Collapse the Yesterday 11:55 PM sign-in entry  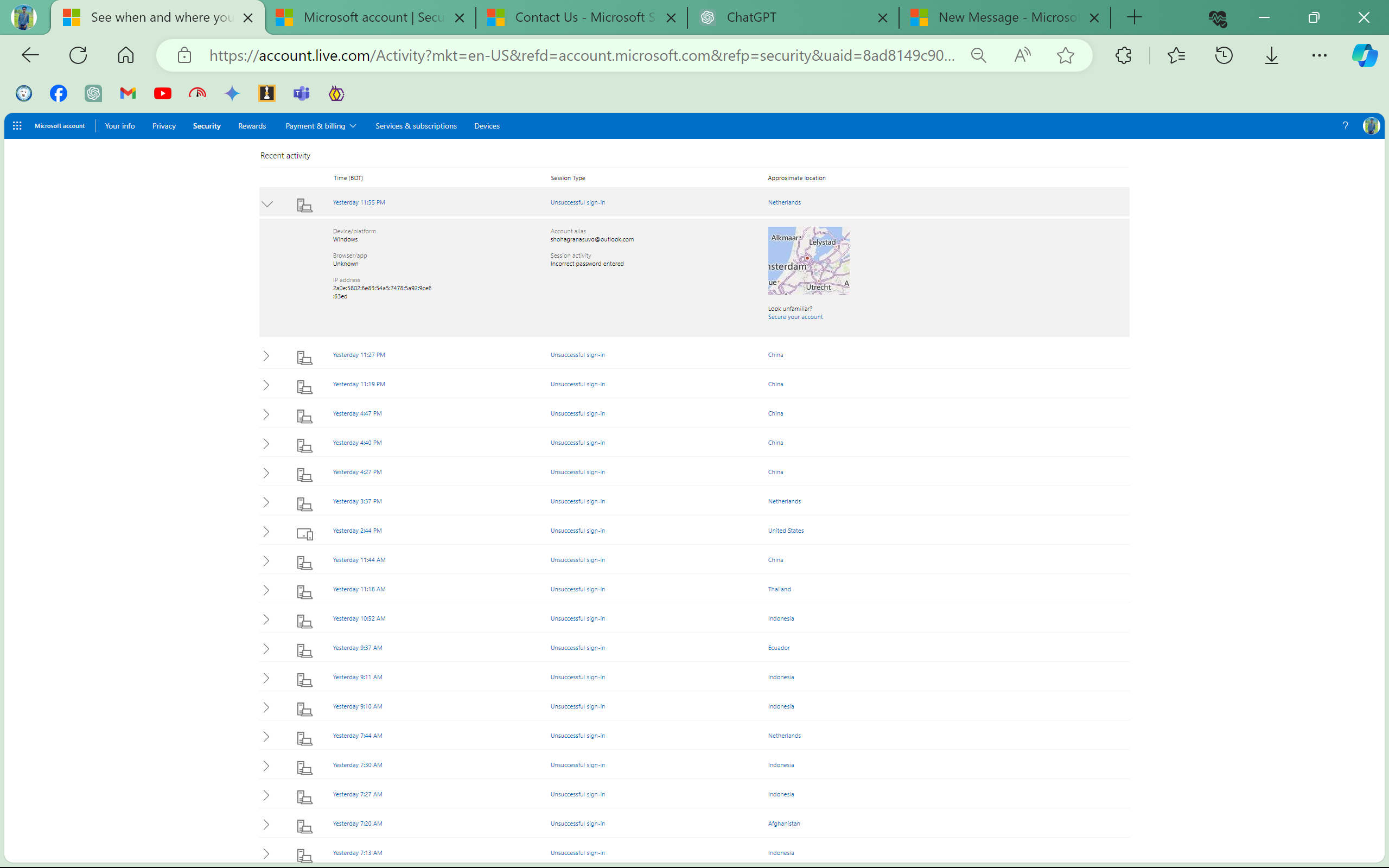[267, 204]
